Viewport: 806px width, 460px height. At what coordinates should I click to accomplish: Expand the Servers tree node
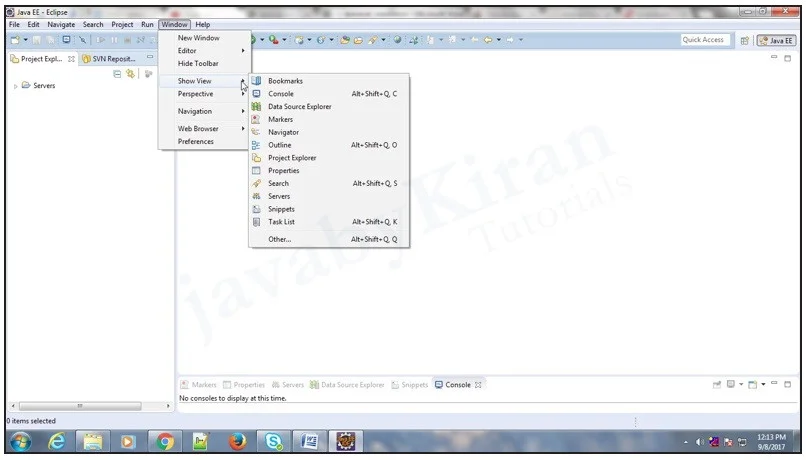pos(15,86)
